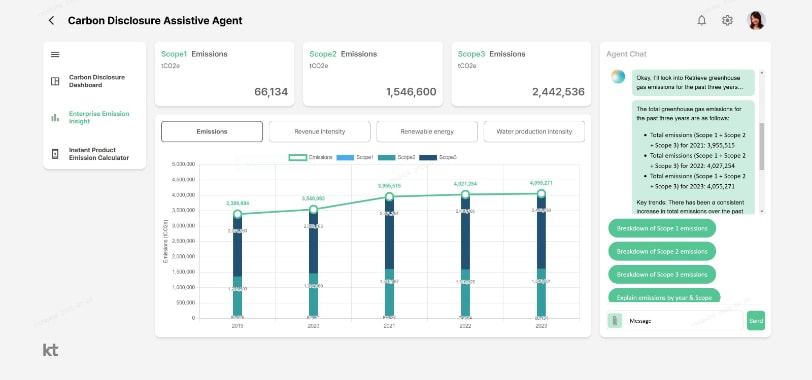Switch to Renewable energy tab
This screenshot has height=380, width=812.
point(427,131)
